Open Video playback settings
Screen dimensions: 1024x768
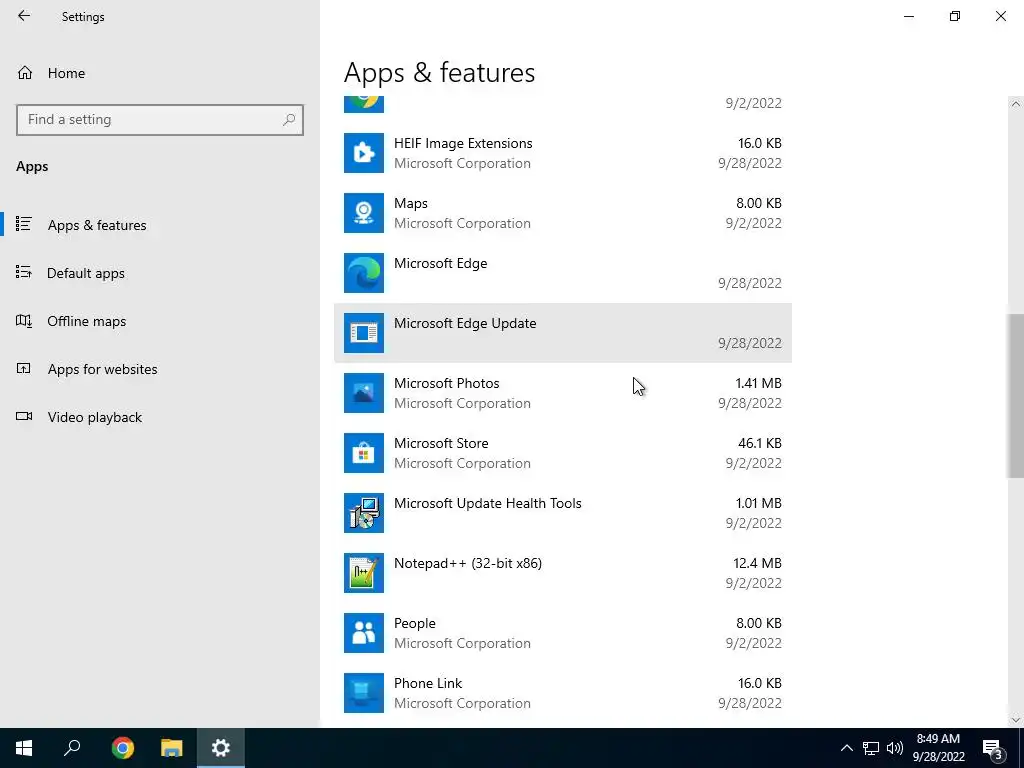pos(160,417)
